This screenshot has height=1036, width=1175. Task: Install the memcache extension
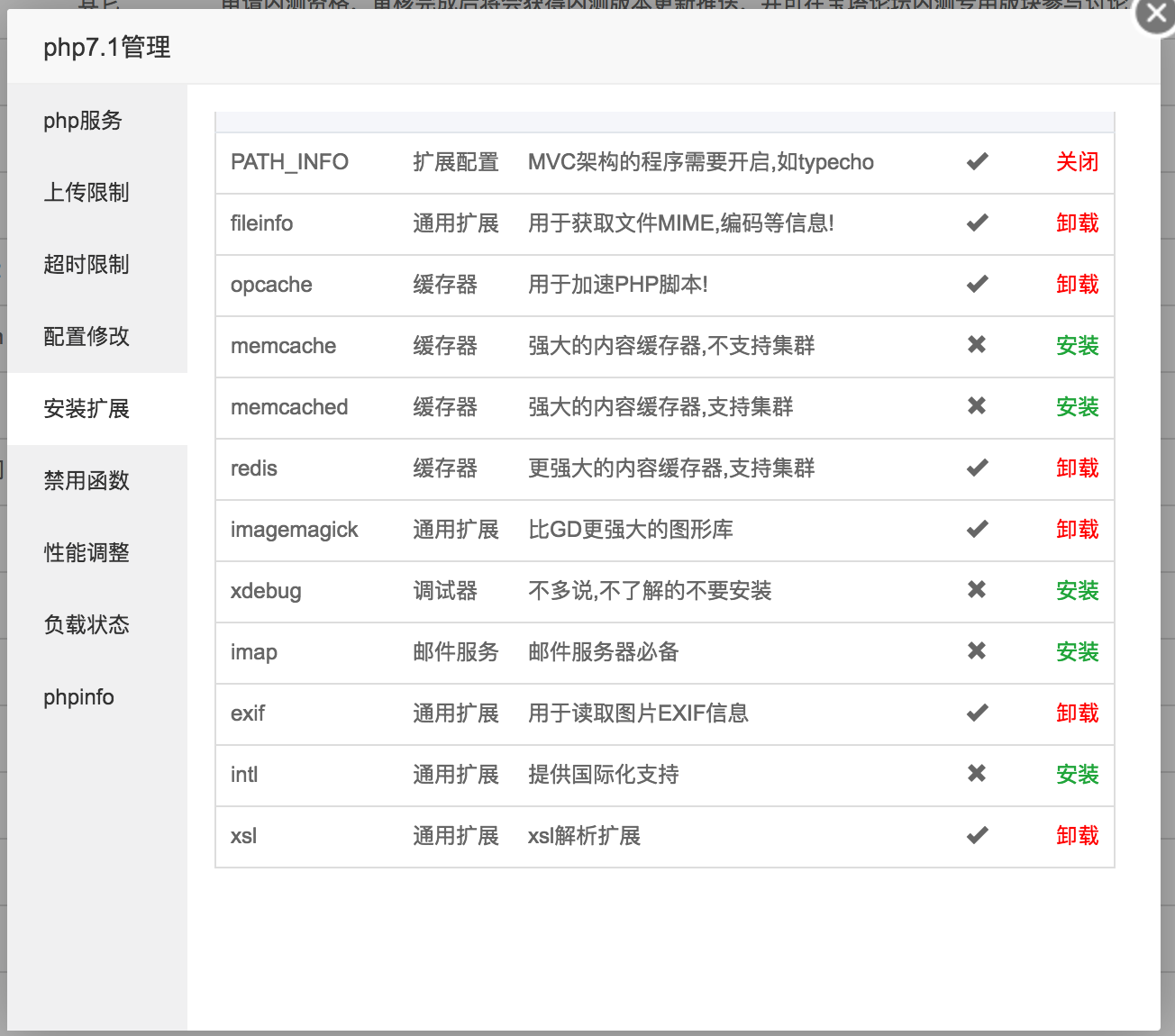click(x=1078, y=346)
